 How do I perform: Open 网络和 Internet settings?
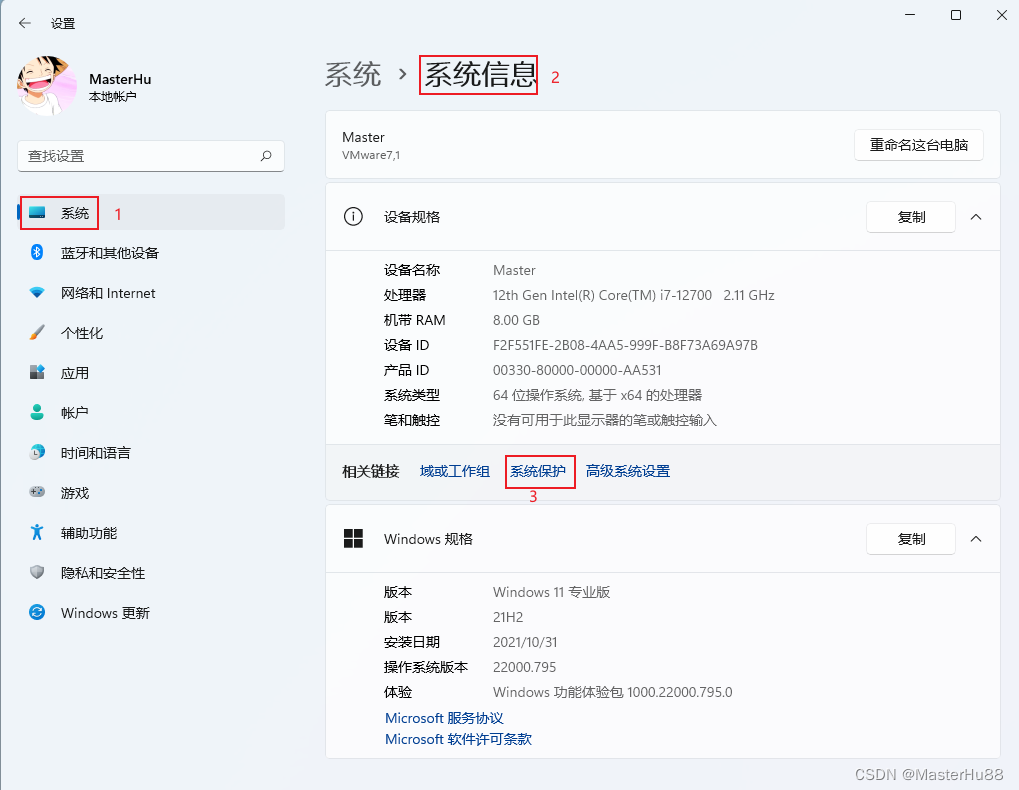(151, 293)
